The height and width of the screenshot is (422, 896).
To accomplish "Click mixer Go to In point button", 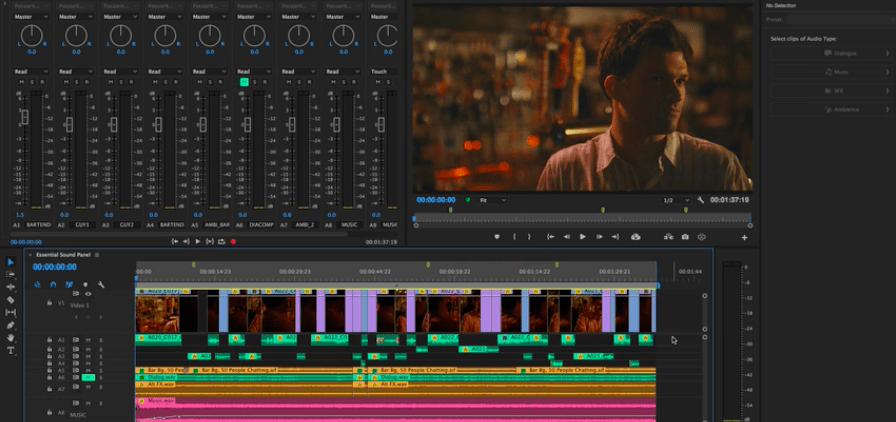I will (175, 241).
